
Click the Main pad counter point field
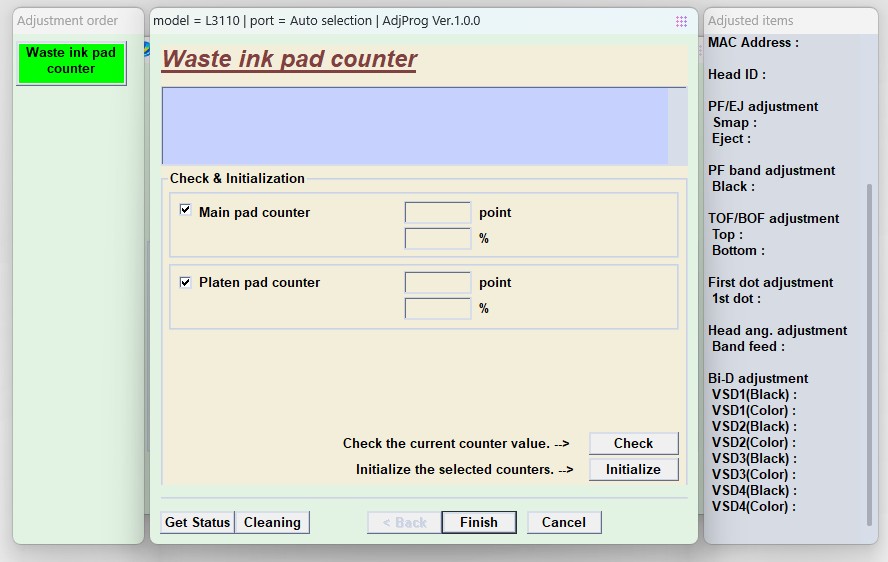point(438,212)
